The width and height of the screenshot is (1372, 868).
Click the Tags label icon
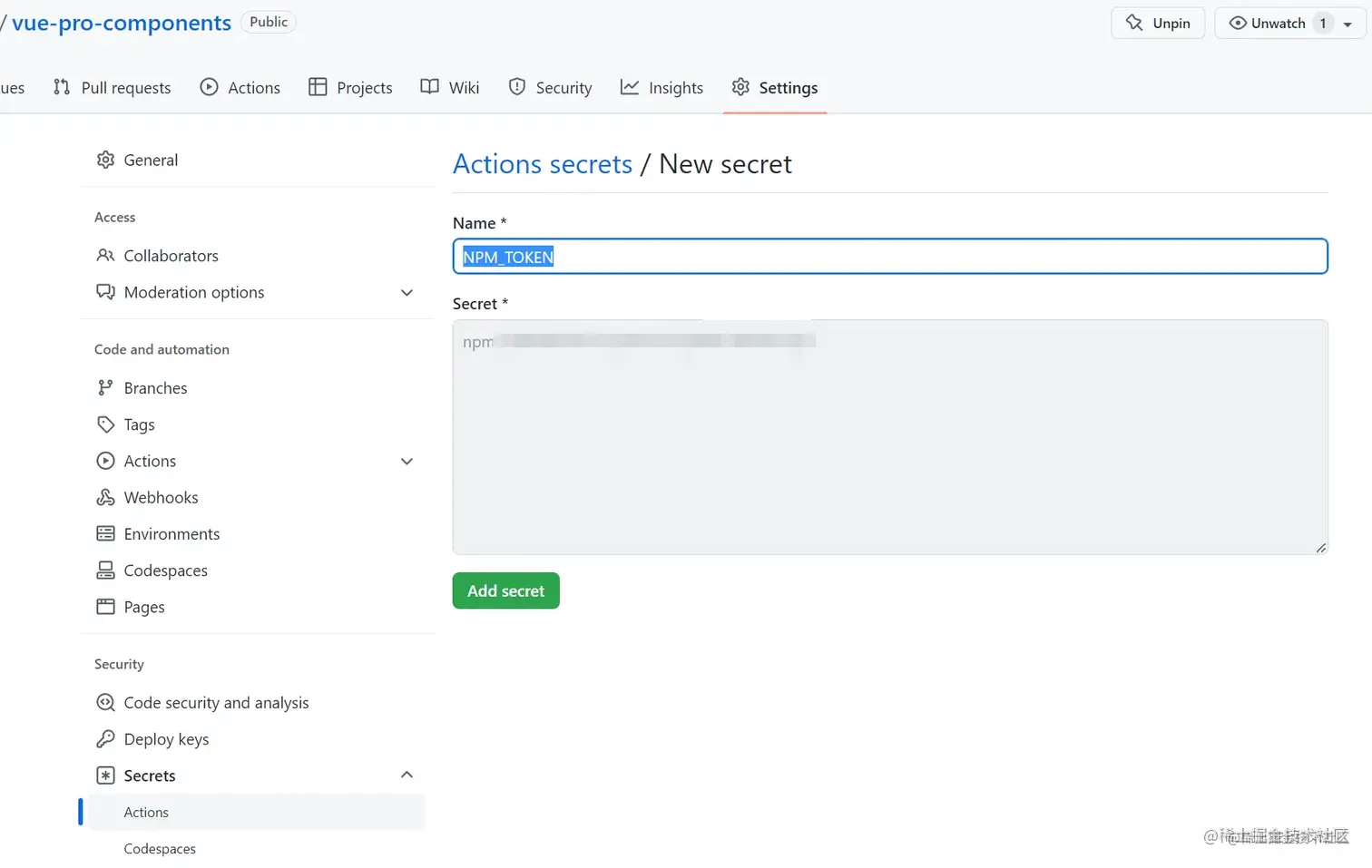106,424
